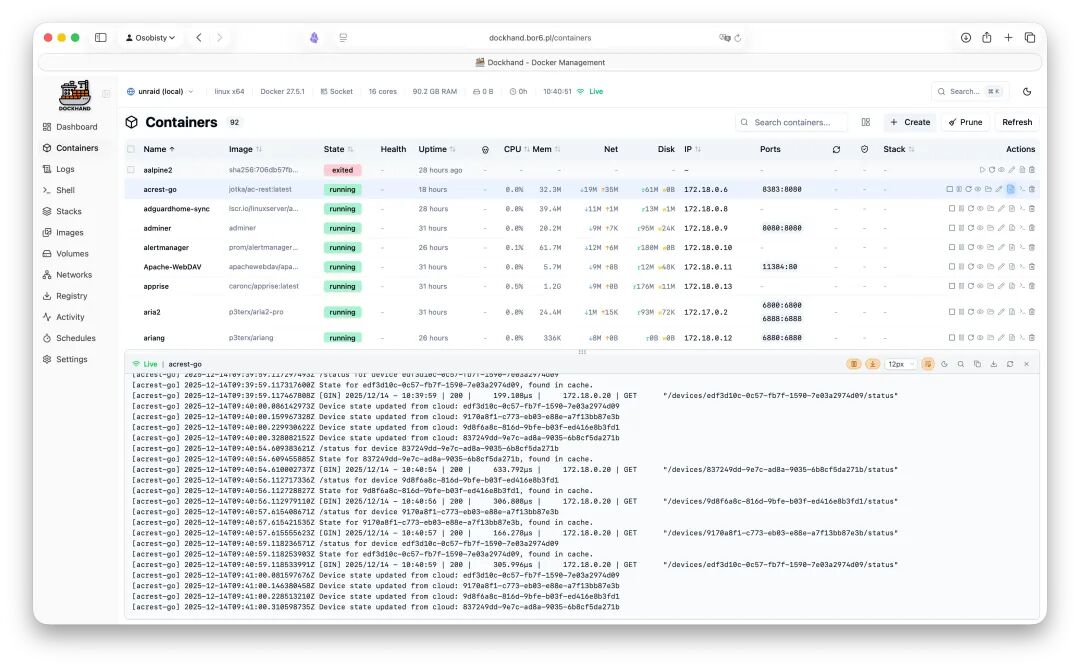Click the Refresh button
This screenshot has width=1080, height=668.
point(1017,122)
